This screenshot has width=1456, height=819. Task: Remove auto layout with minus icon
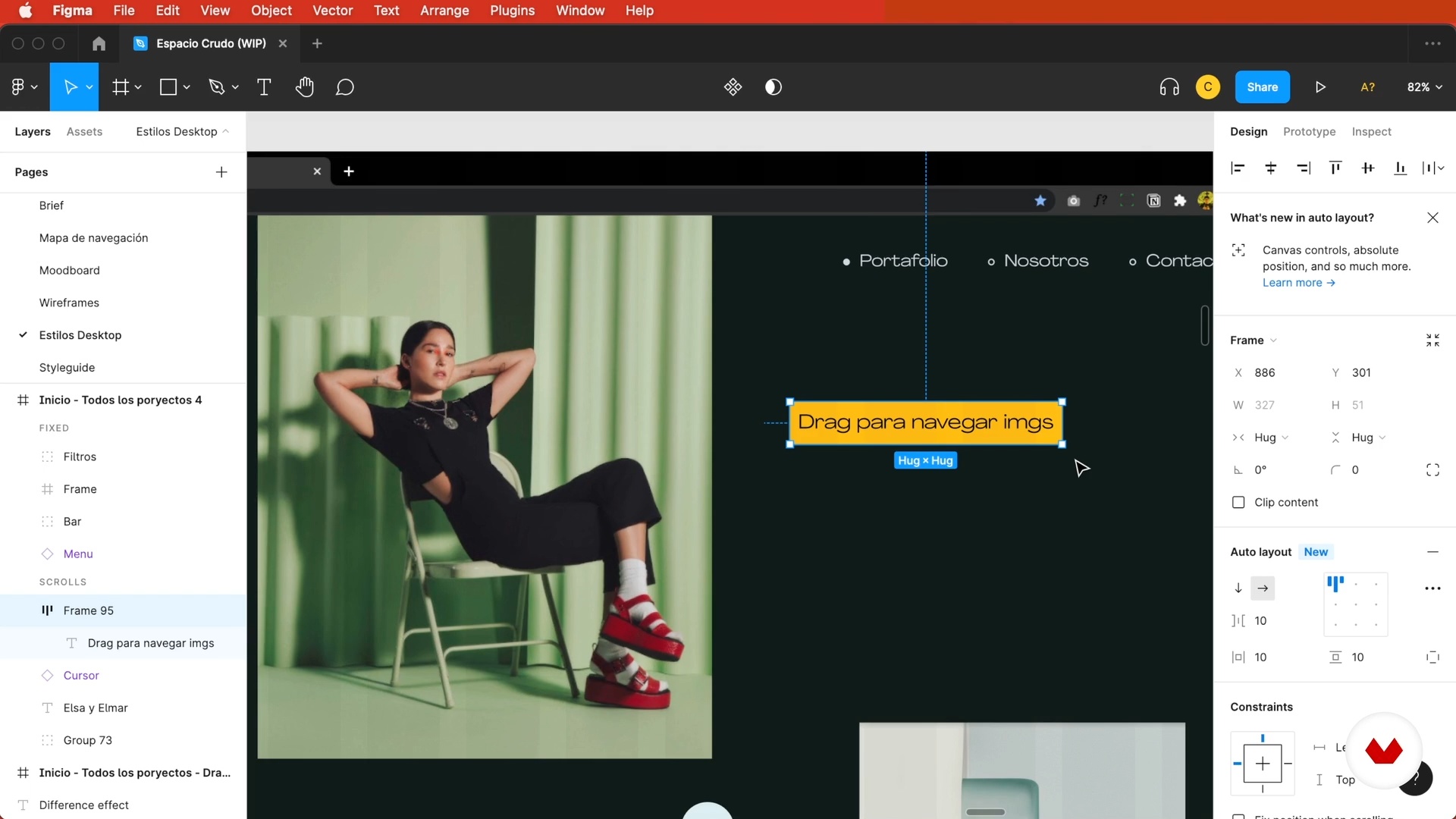point(1432,552)
